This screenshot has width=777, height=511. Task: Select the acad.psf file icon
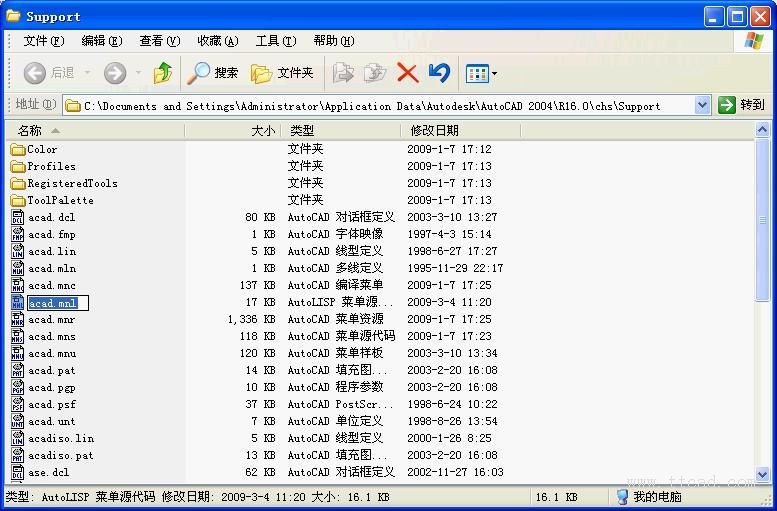[x=17, y=404]
